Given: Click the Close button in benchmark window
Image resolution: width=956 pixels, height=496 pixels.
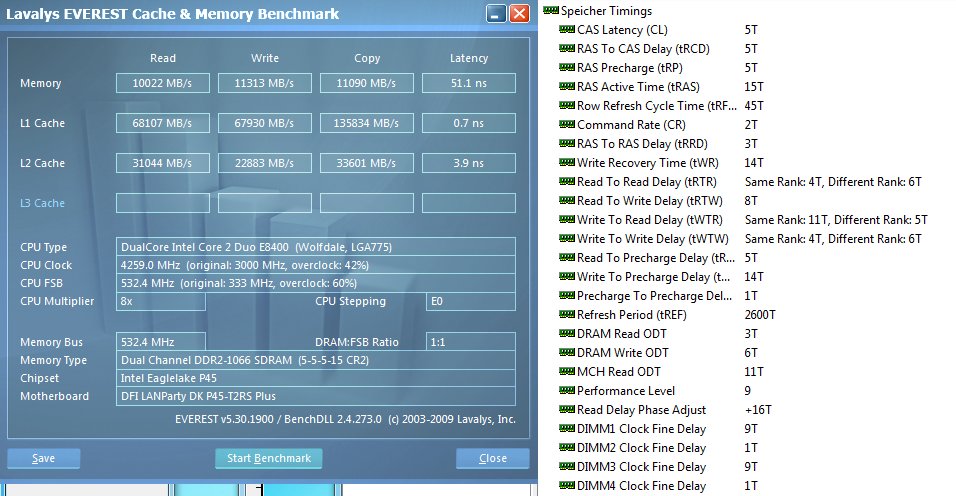Looking at the screenshot, I should pyautogui.click(x=493, y=458).
